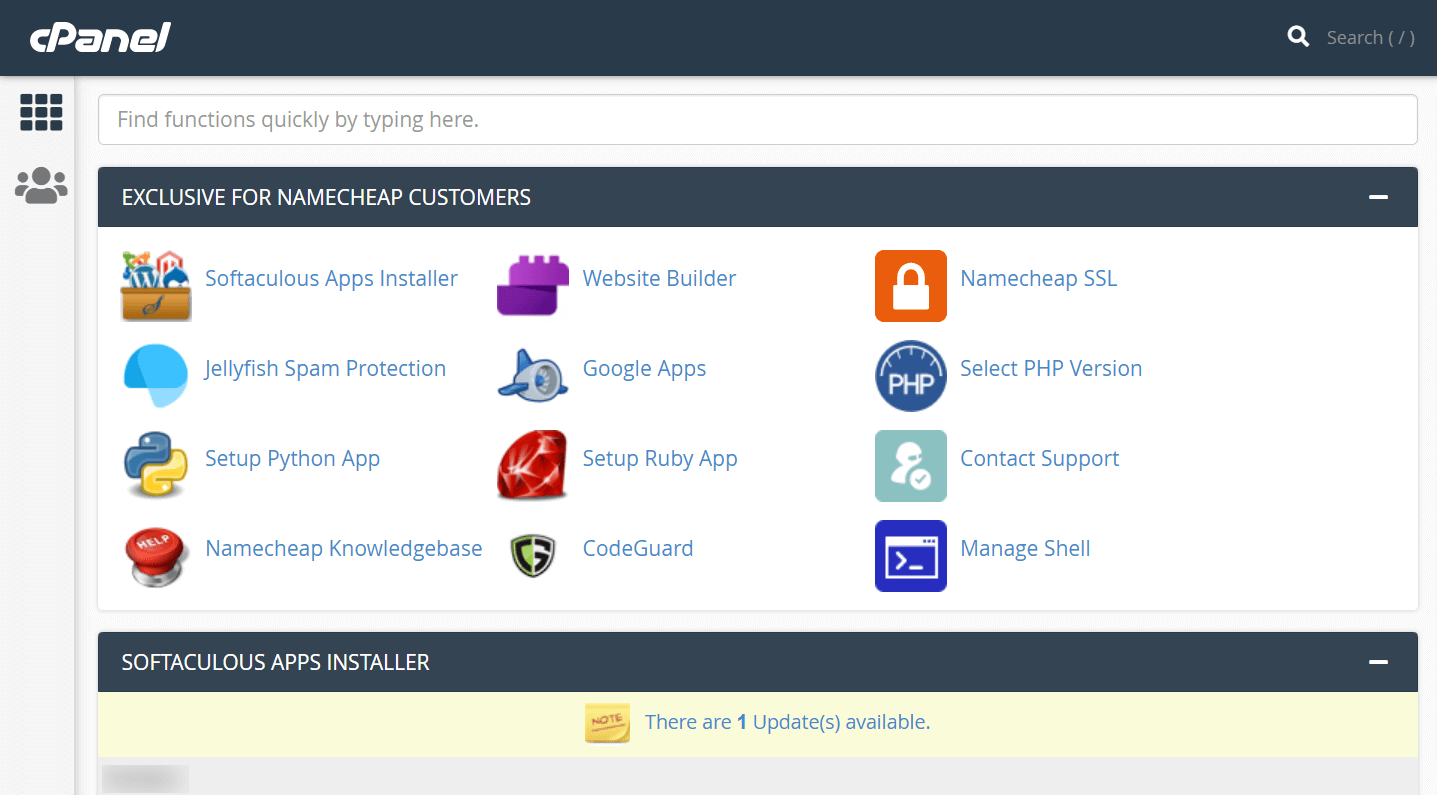Open the search magnifier in the top bar
Viewport: 1437px width, 795px height.
tap(1298, 36)
